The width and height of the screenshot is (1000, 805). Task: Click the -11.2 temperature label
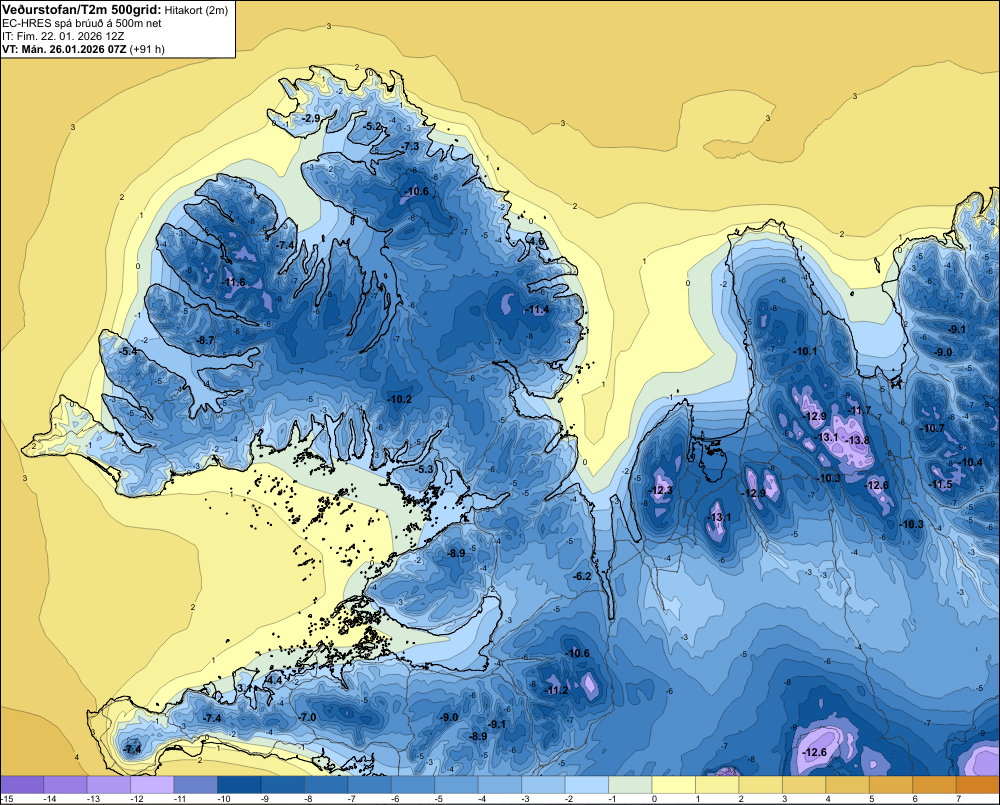point(557,691)
